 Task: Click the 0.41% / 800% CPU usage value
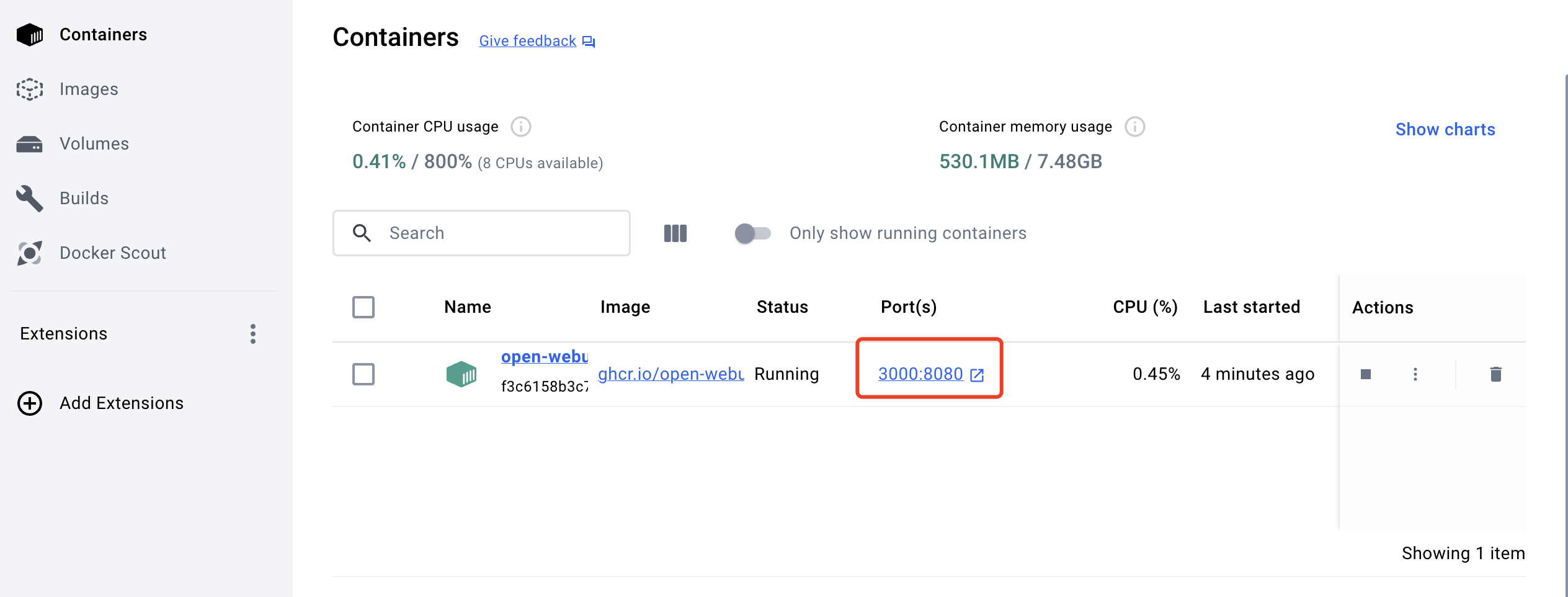coord(412,162)
